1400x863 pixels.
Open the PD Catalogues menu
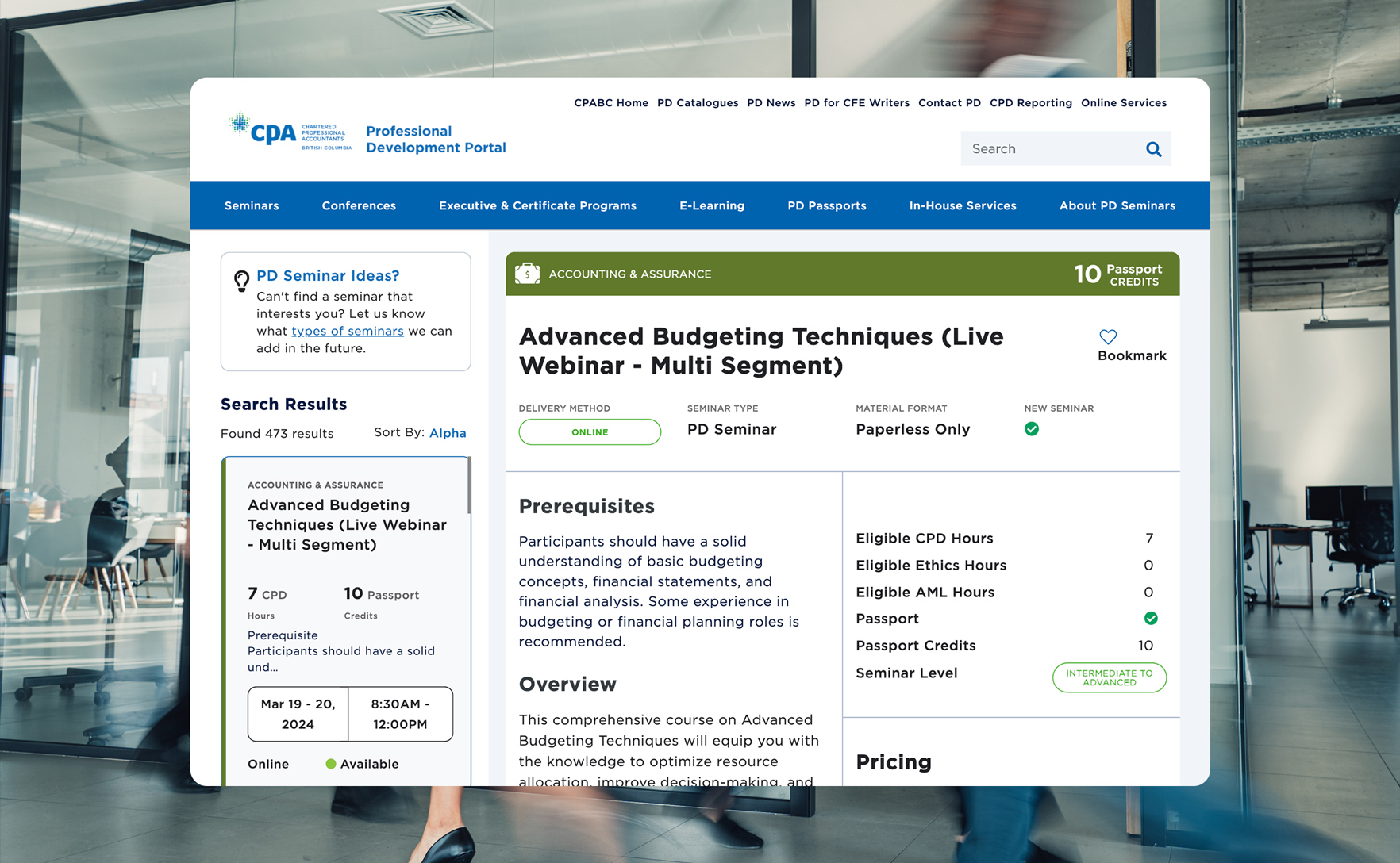[x=698, y=102]
